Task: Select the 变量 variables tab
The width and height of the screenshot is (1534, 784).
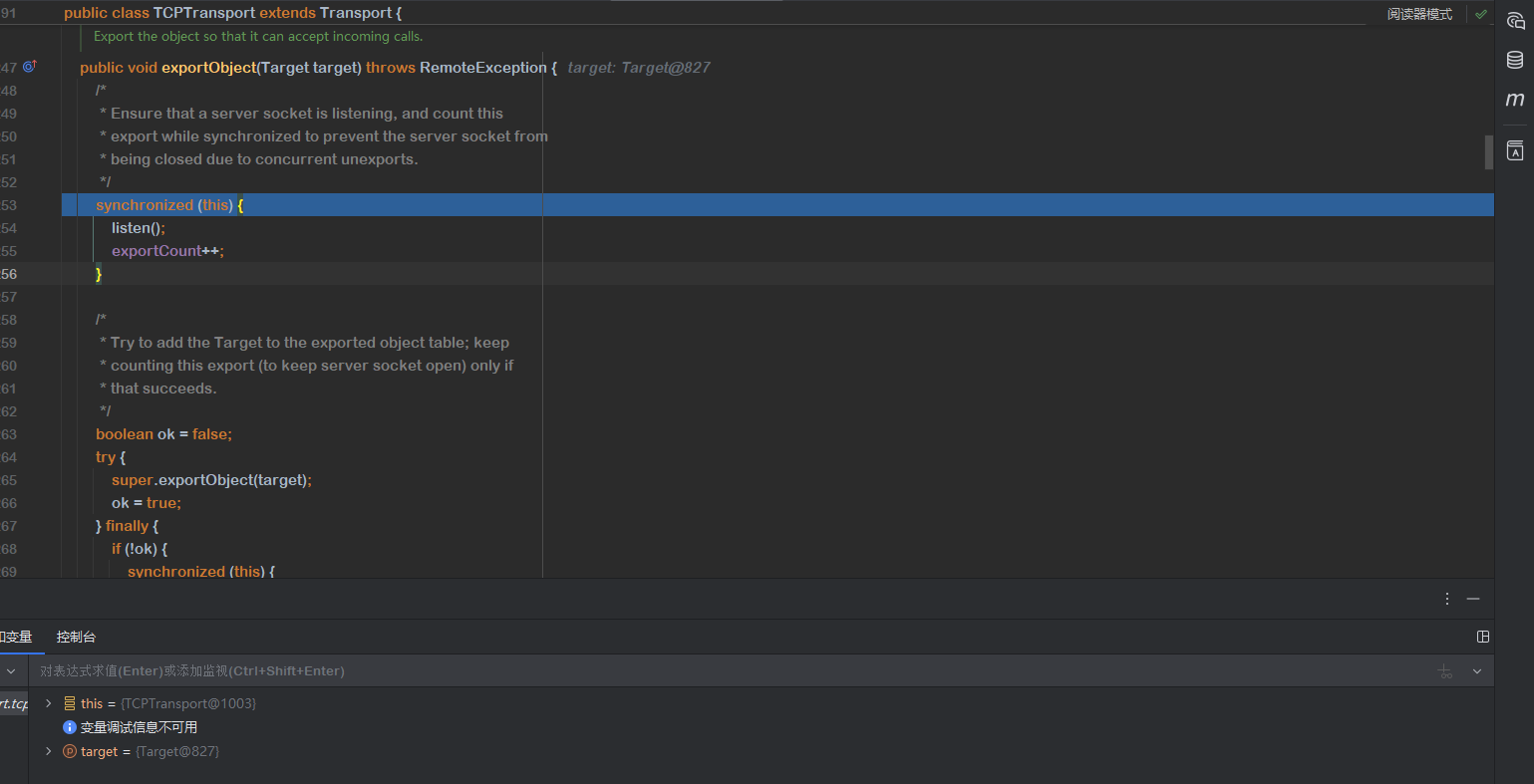Action: click(x=17, y=637)
